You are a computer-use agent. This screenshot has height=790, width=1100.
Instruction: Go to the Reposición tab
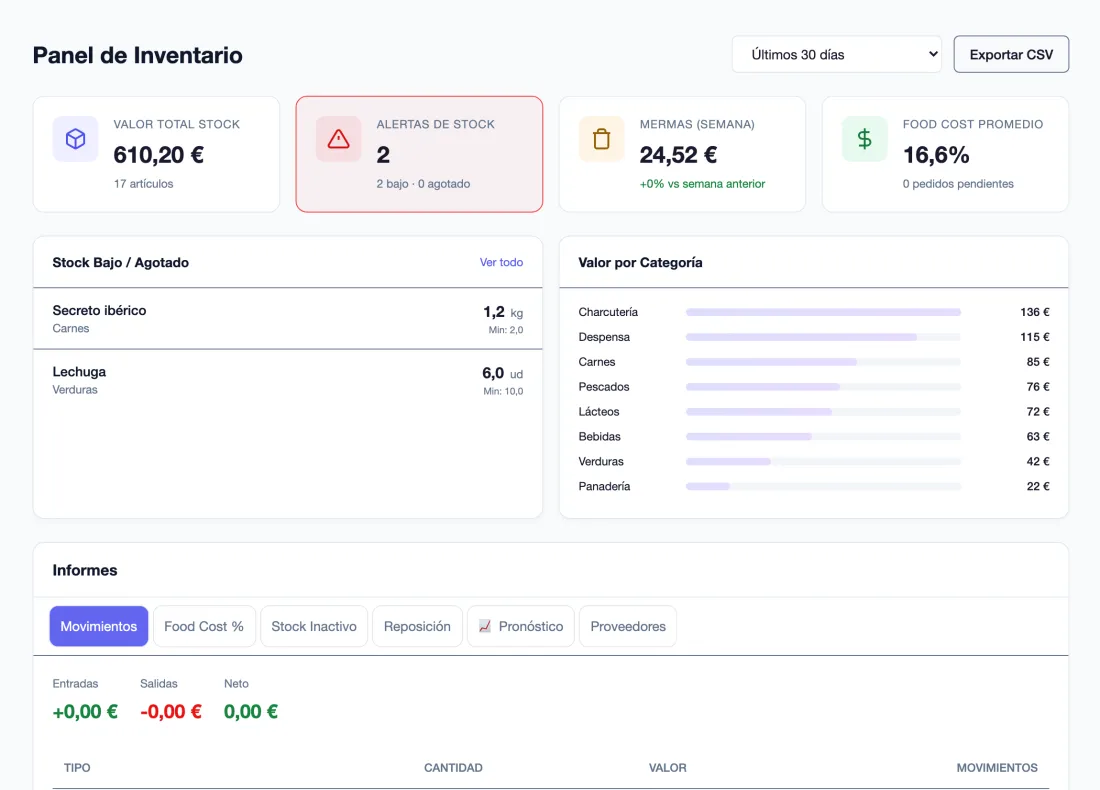click(417, 626)
